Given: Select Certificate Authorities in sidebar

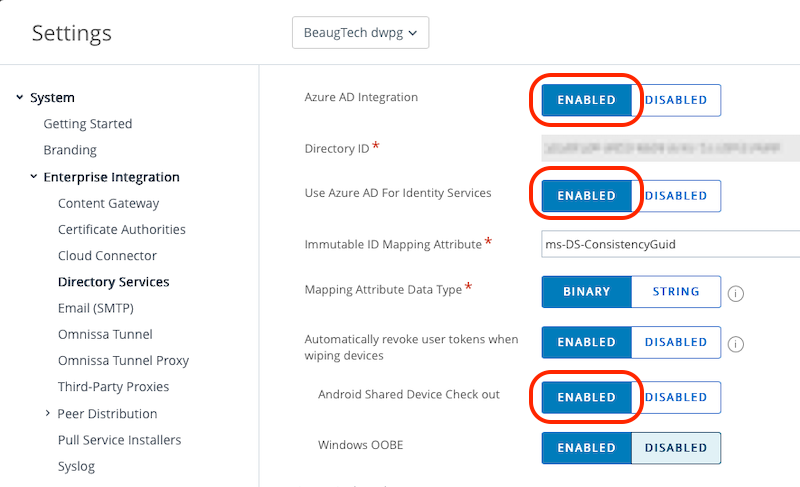Looking at the screenshot, I should 121,229.
